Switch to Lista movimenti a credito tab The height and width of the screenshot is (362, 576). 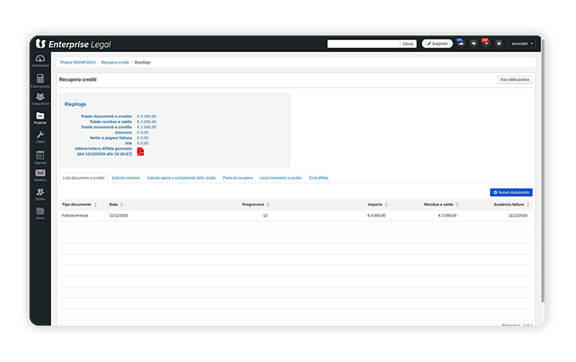click(281, 178)
